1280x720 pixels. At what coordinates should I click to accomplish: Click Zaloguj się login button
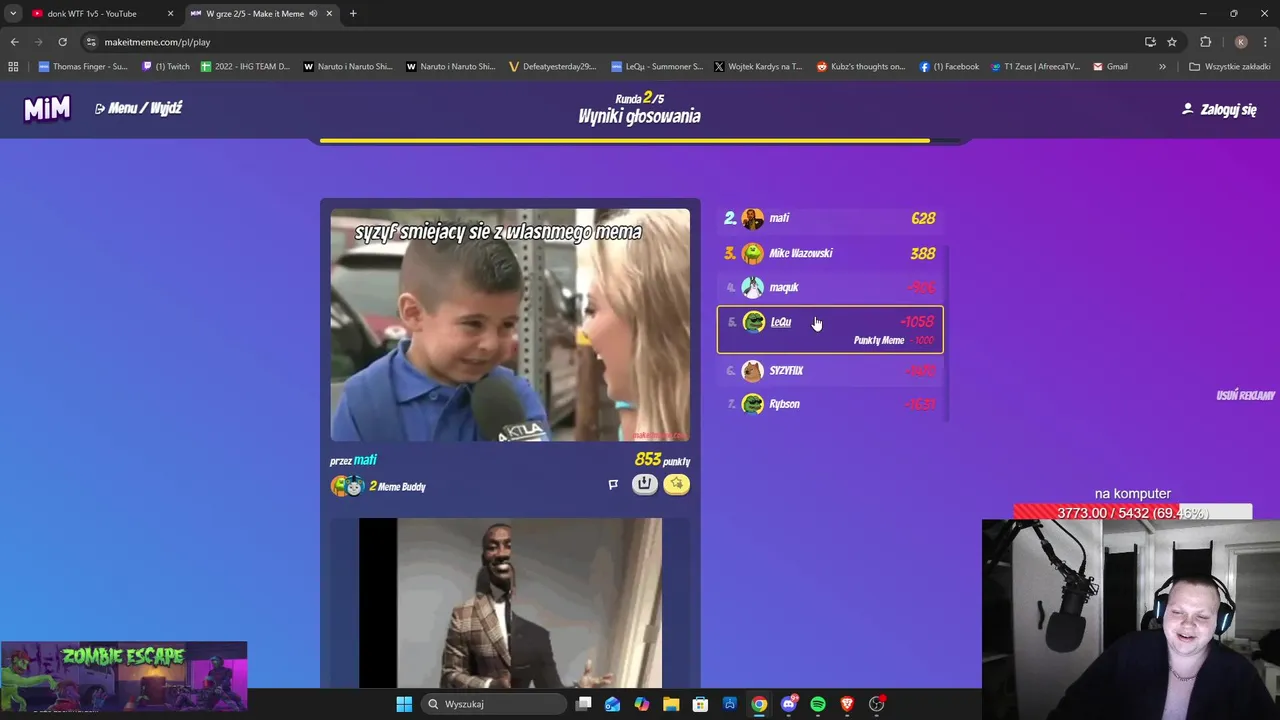coord(1219,109)
